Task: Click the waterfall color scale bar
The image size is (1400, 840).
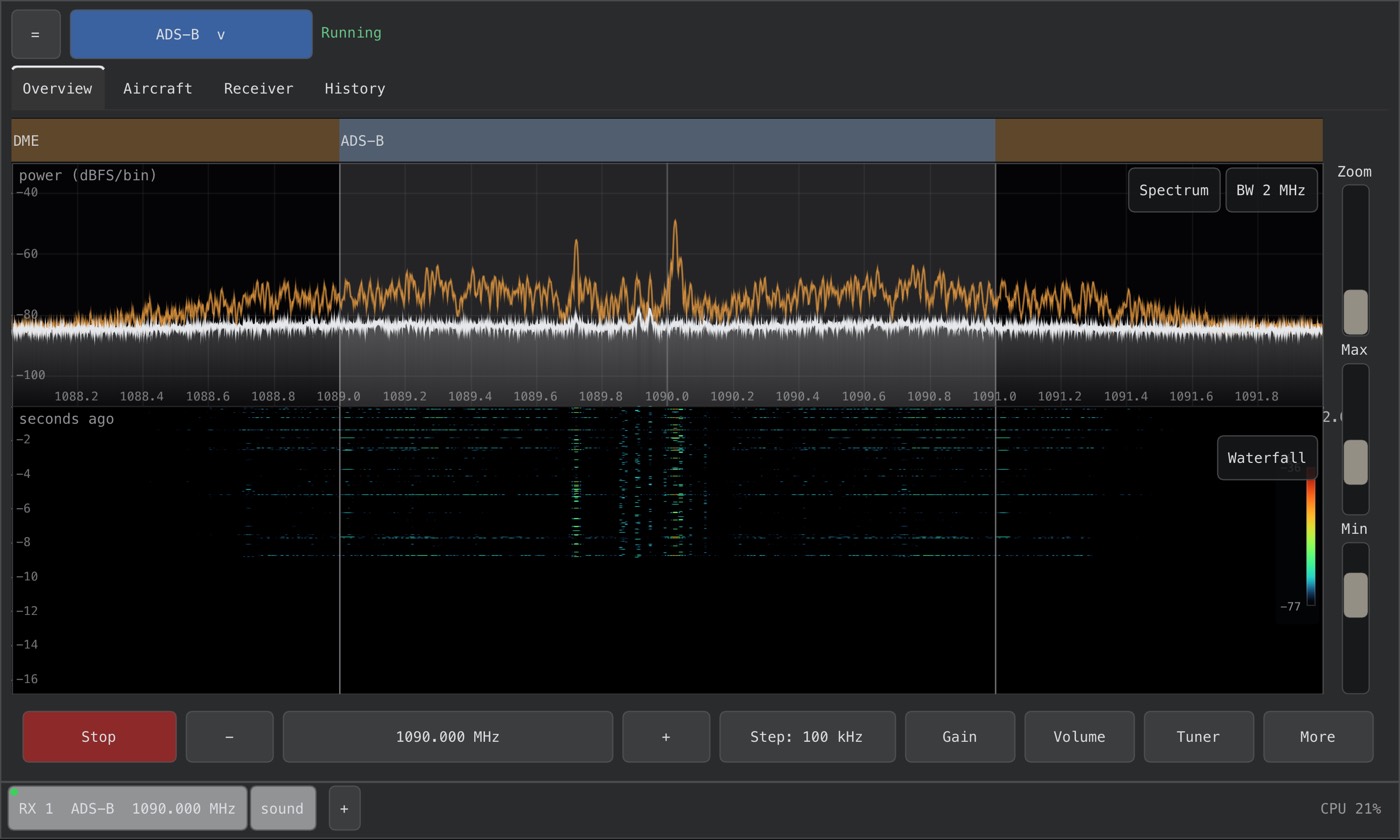Action: point(1311,536)
